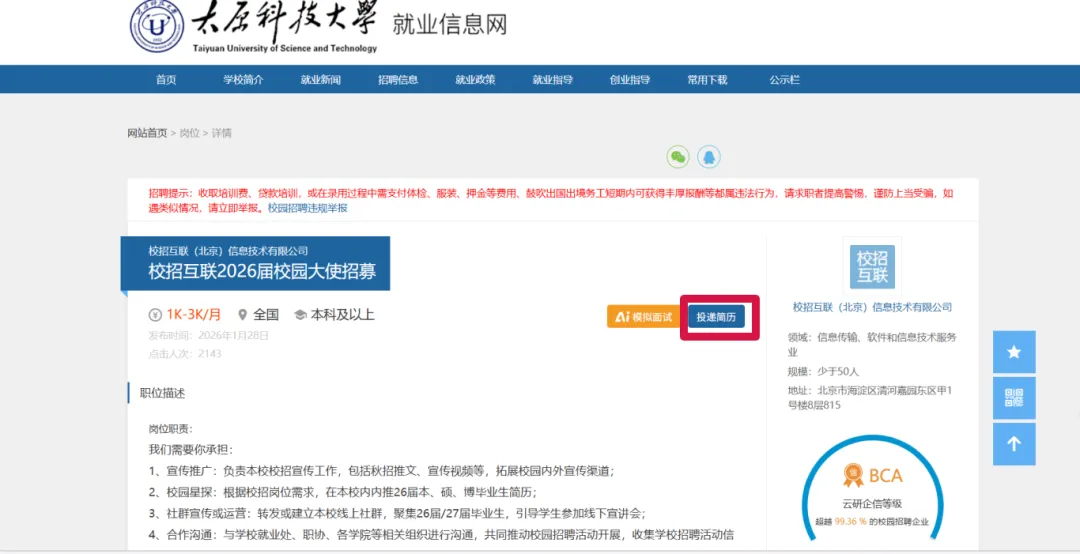Click the graduation cap icon beside 本科及以上
The width and height of the screenshot is (1080, 554).
point(300,316)
